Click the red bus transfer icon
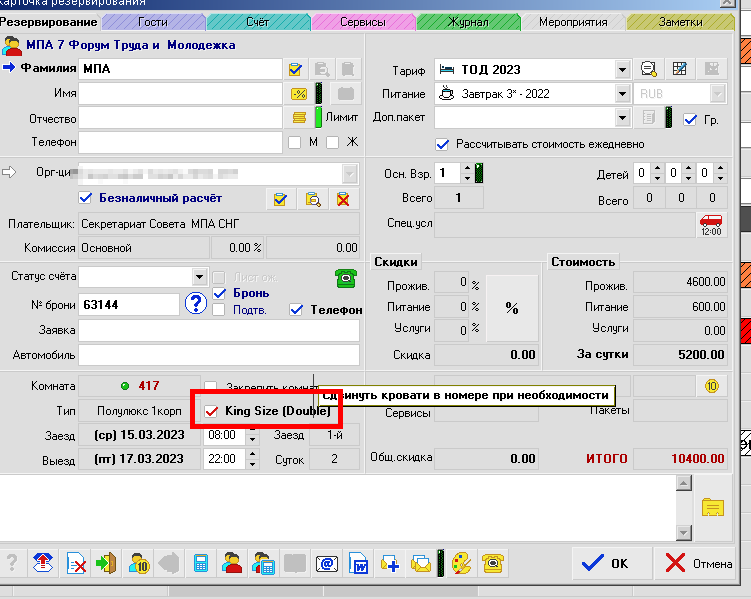The image size is (751, 599). pyautogui.click(x=710, y=224)
